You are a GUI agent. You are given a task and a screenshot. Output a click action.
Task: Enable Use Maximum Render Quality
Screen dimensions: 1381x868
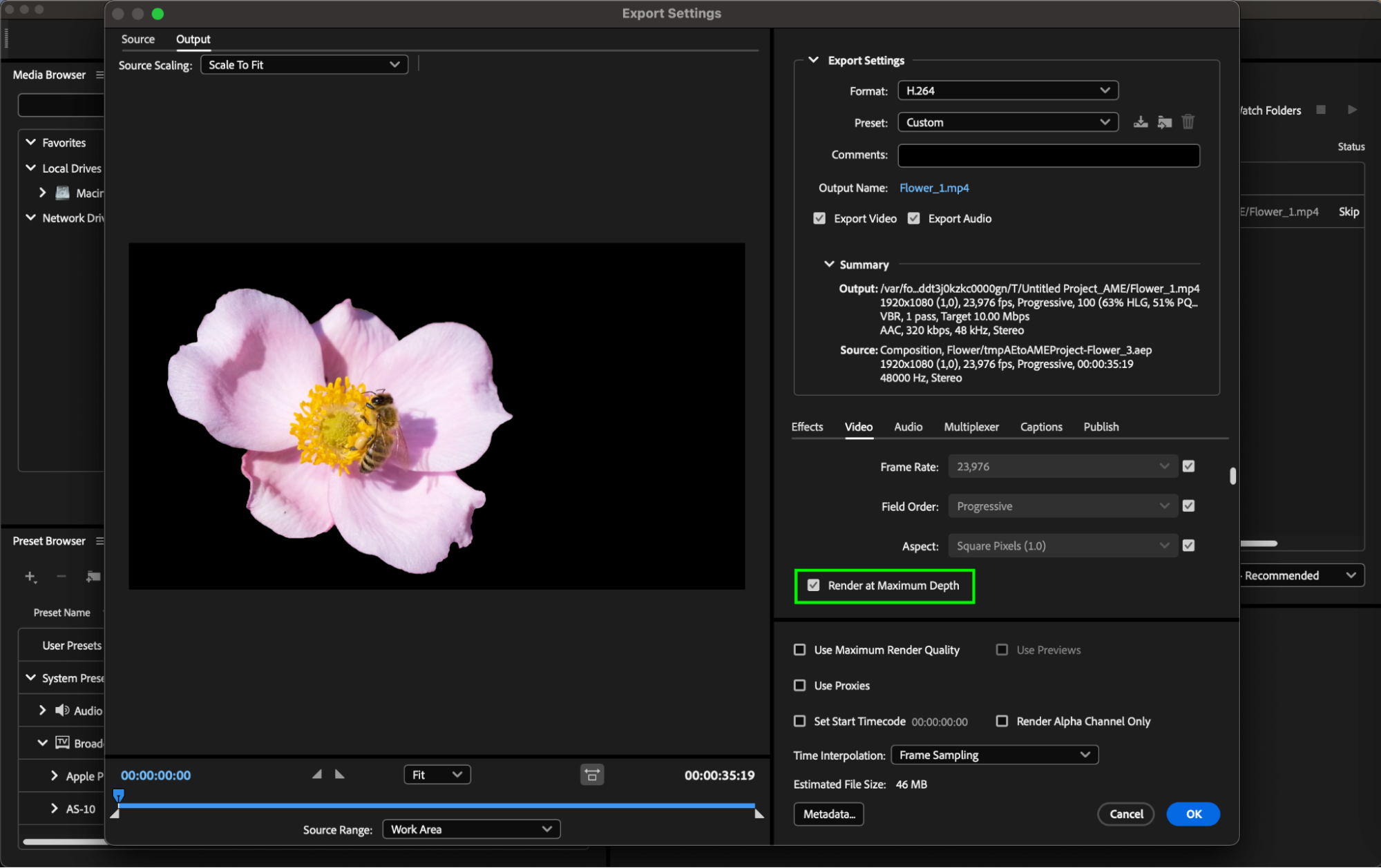[800, 650]
